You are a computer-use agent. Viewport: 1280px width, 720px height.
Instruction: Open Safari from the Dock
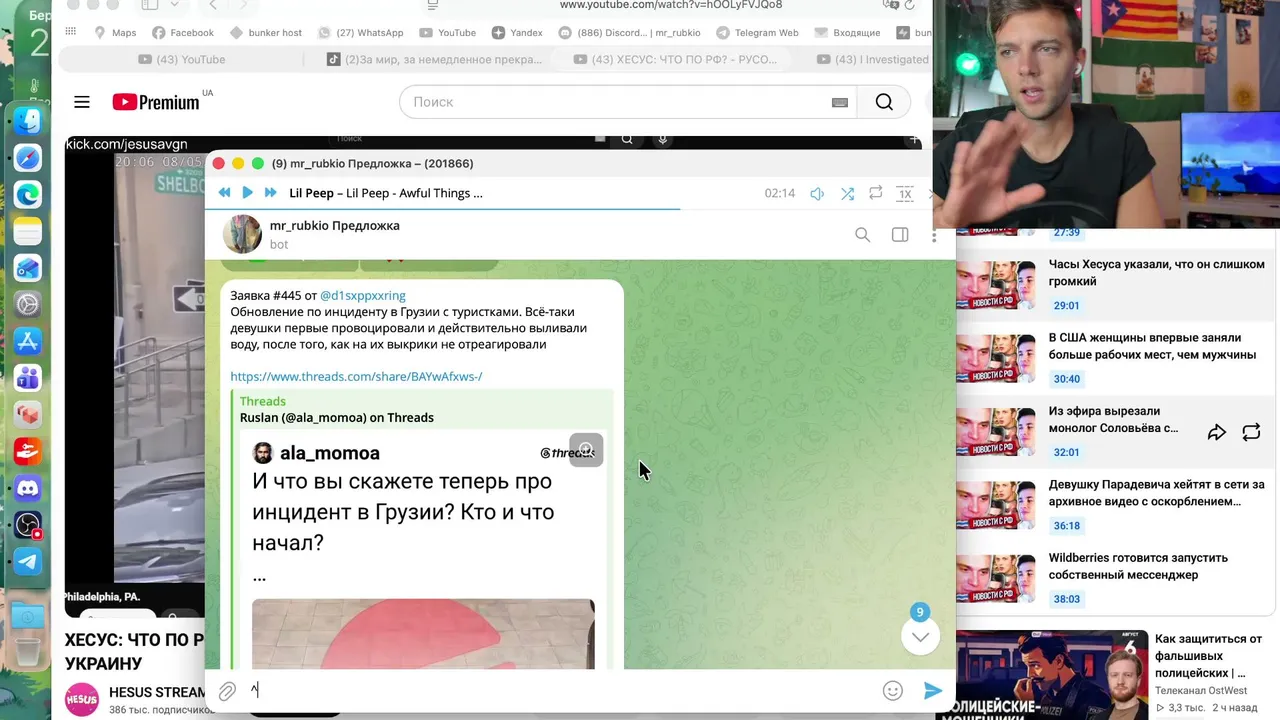(28, 158)
